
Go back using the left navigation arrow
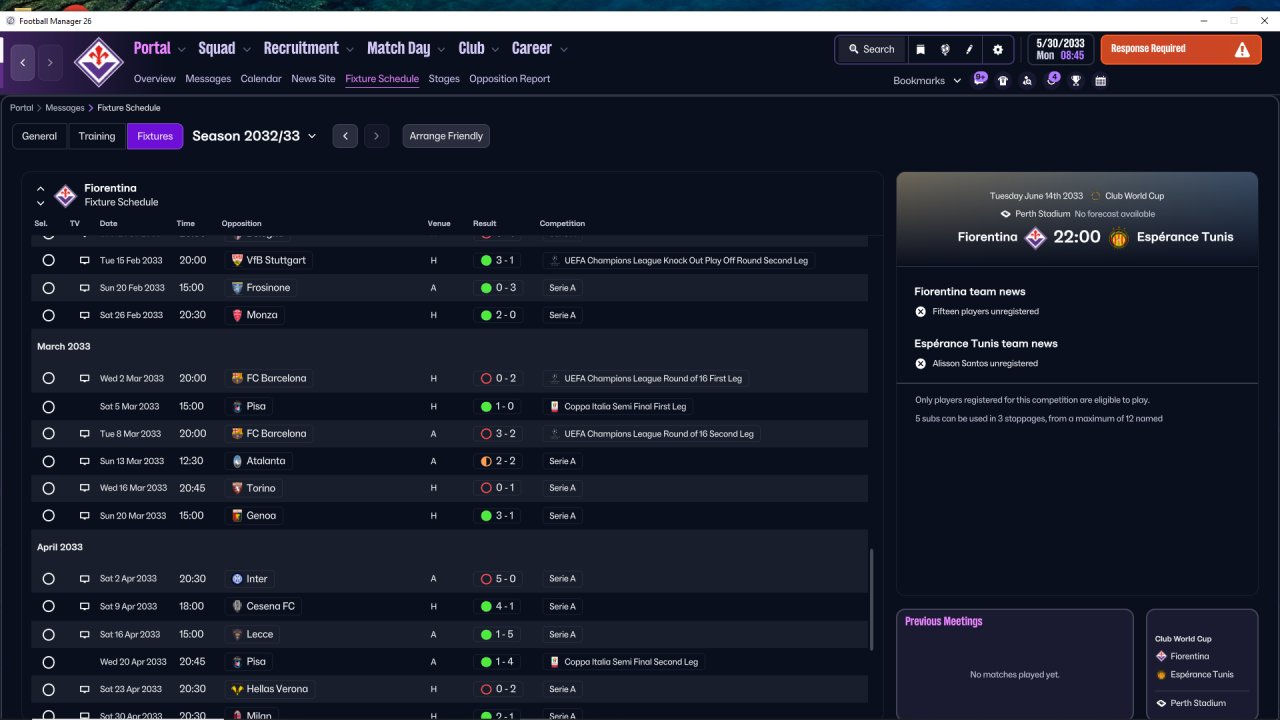pos(22,62)
